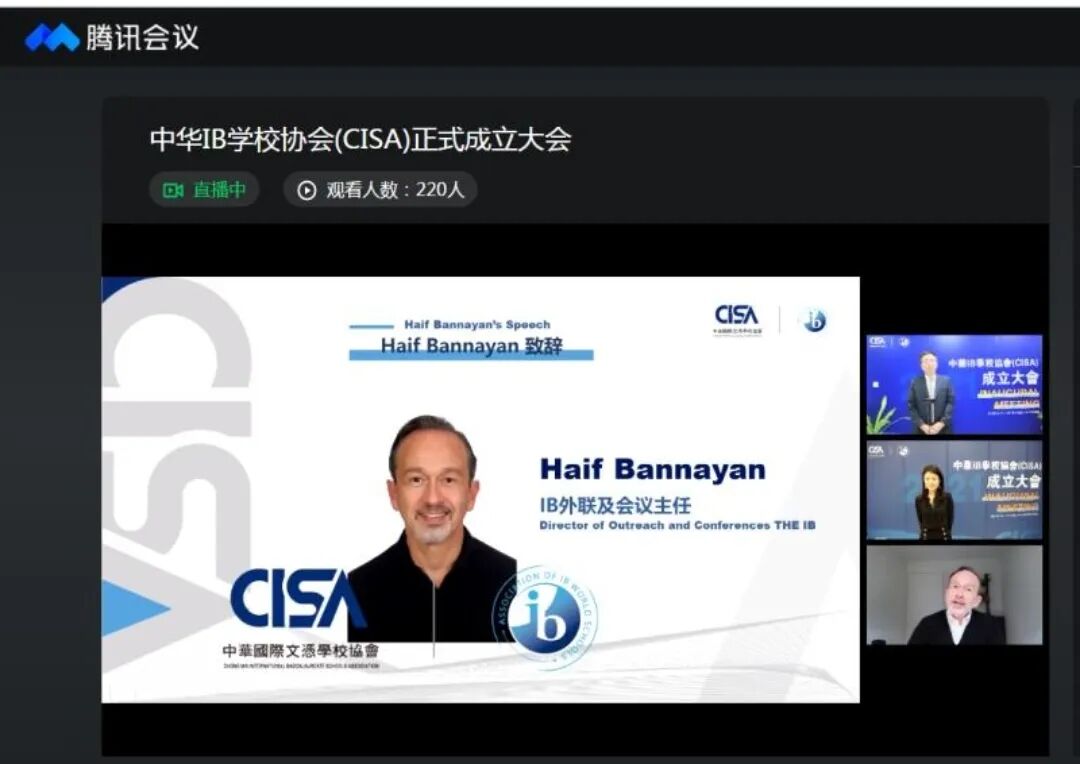The image size is (1080, 764).
Task: Click the meeting title 中华IB学校协会(CISA)正式成立大会
Action: [x=360, y=139]
